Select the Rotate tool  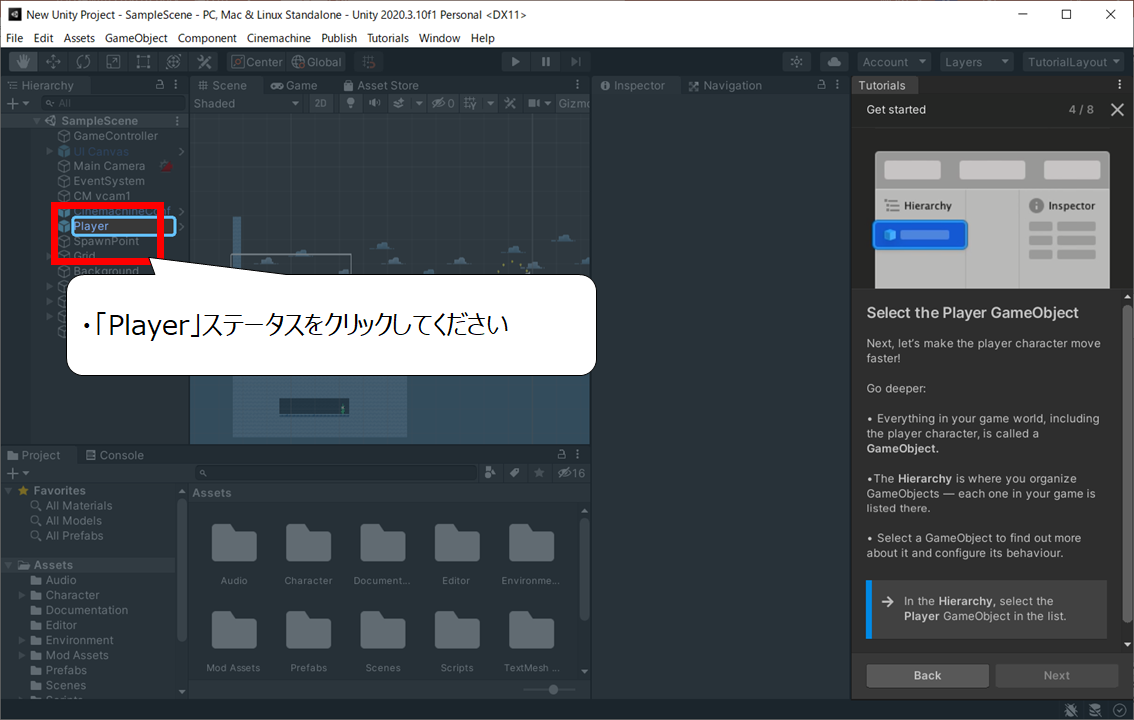click(x=84, y=62)
